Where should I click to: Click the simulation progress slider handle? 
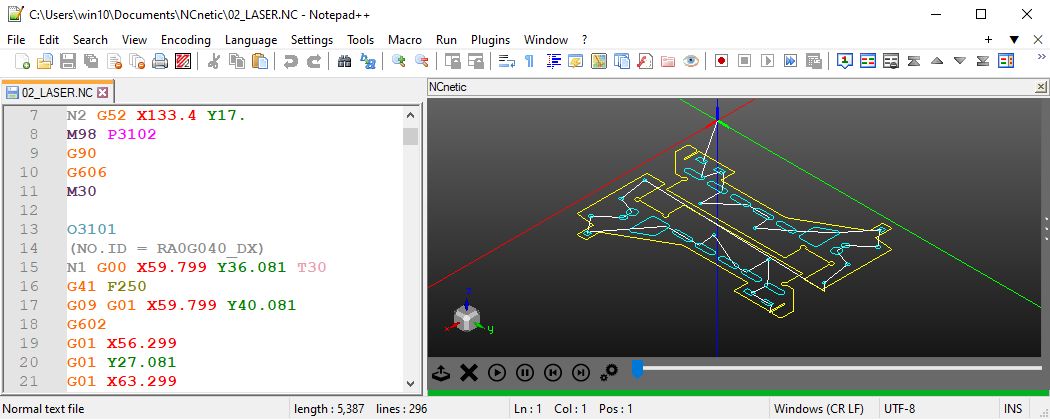pos(638,368)
